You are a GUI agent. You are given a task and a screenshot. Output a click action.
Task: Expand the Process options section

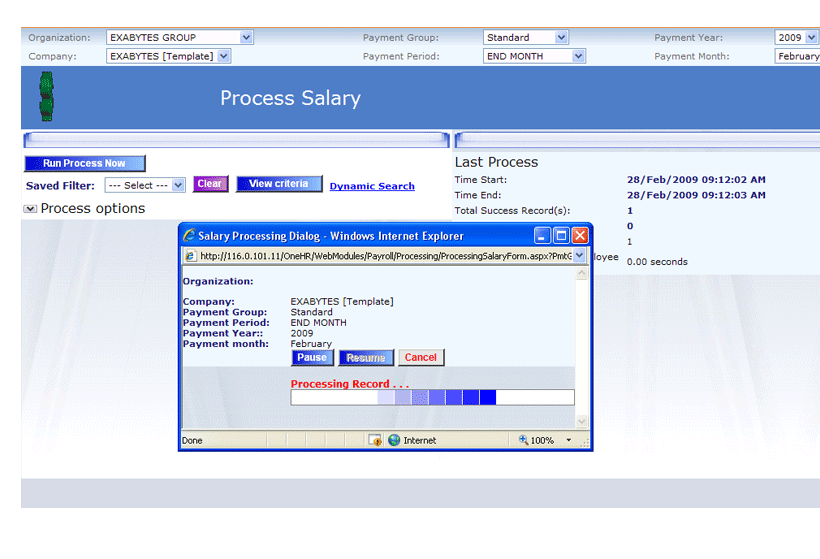(x=30, y=209)
